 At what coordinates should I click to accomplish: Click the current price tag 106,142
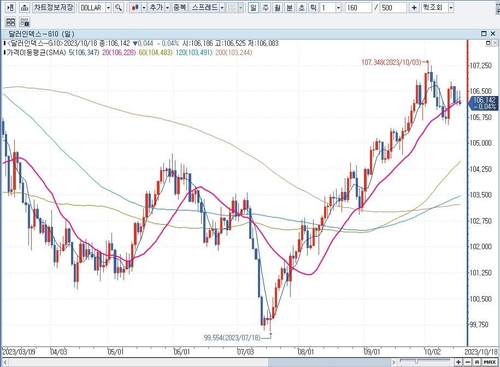click(x=484, y=103)
